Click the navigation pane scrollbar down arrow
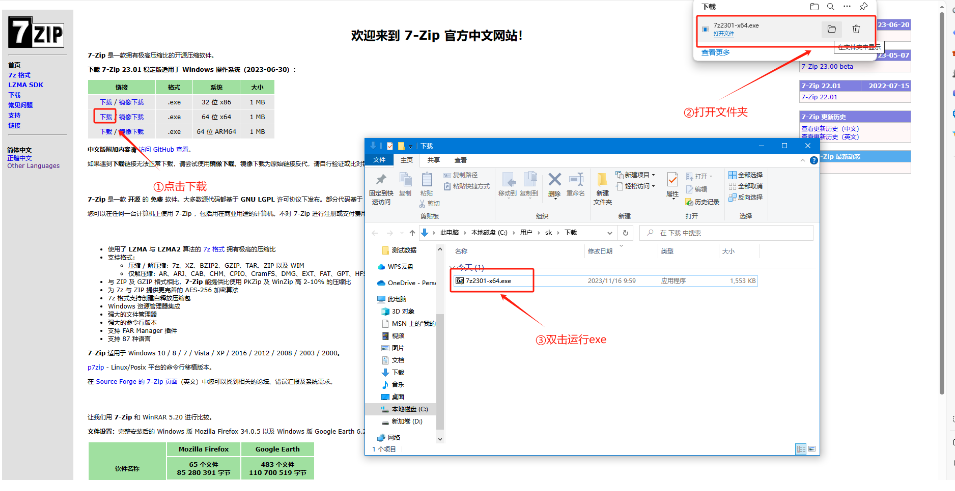 pyautogui.click(x=441, y=438)
